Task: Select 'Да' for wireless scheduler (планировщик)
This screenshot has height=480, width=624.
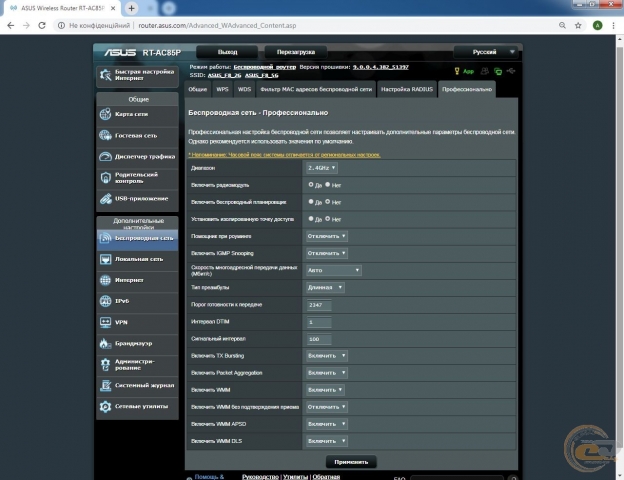Action: 311,202
